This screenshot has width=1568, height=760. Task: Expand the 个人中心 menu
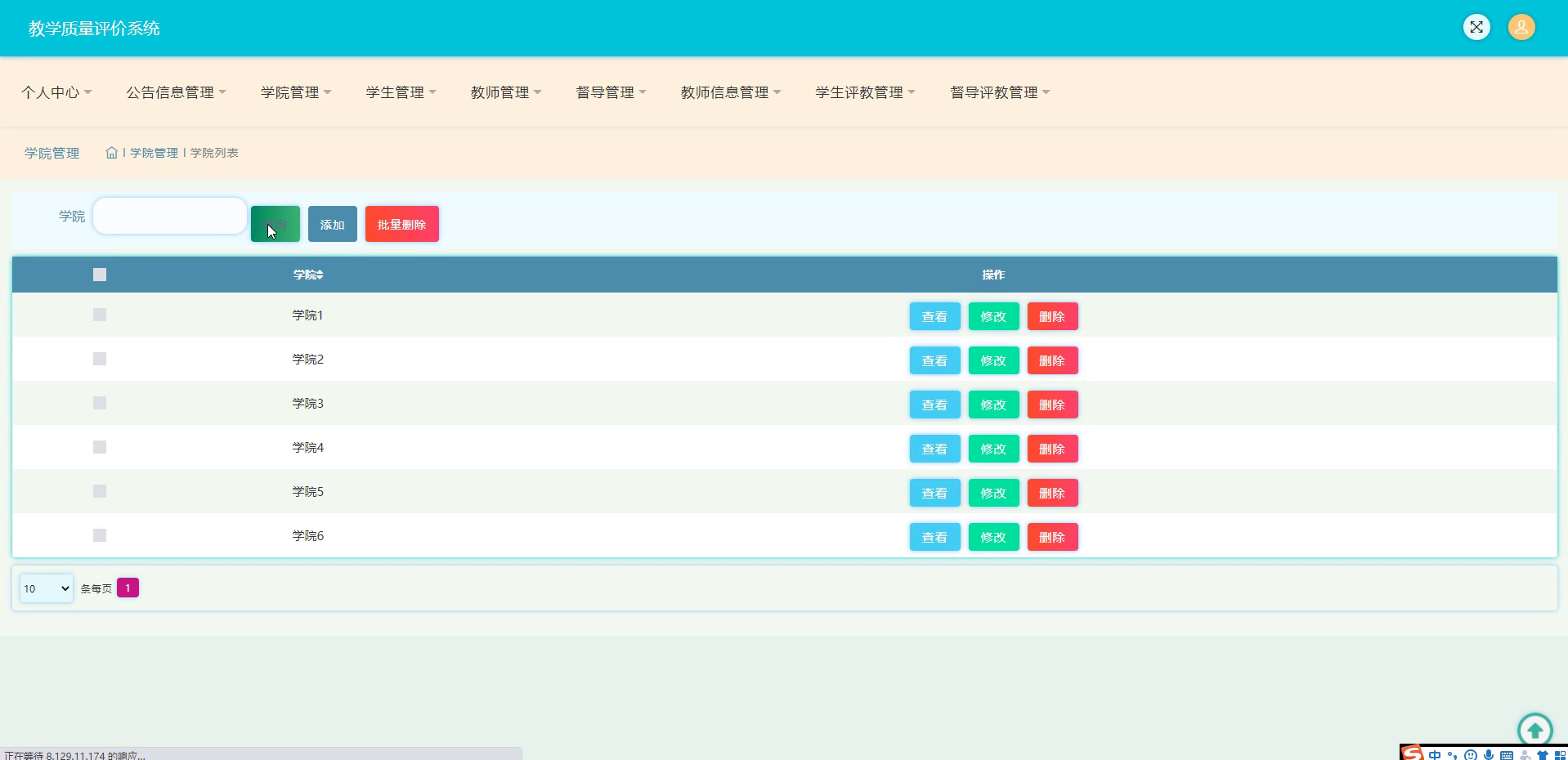pos(56,92)
